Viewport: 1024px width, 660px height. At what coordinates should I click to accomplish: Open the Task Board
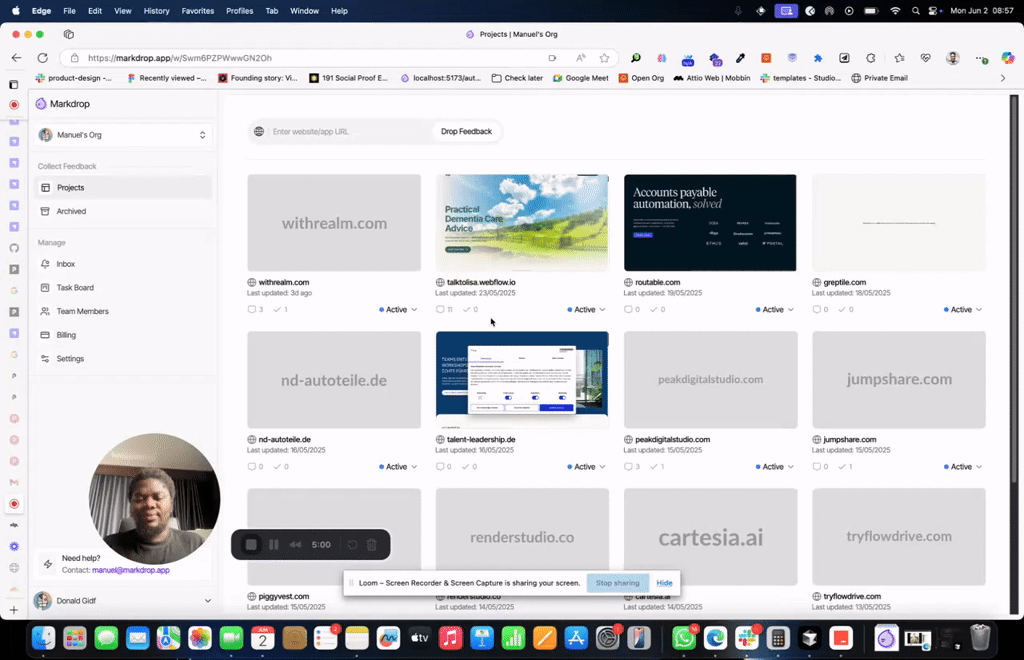point(123,287)
